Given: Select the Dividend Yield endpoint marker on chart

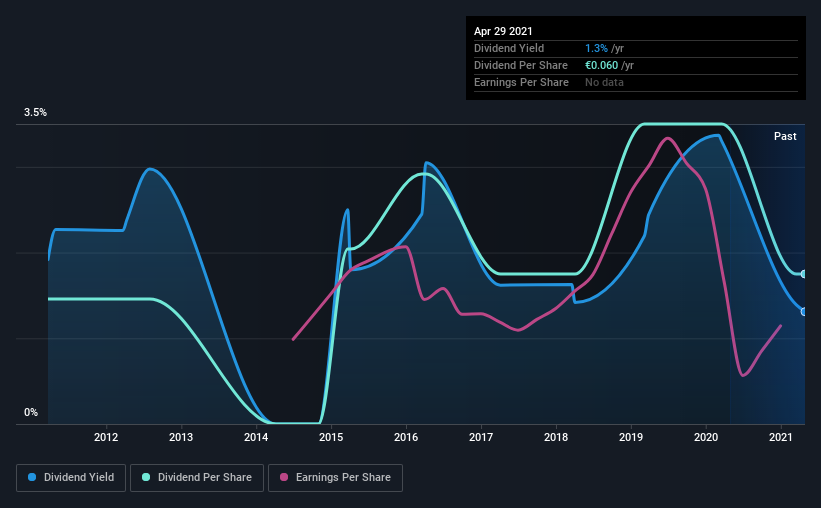Looking at the screenshot, I should [804, 312].
